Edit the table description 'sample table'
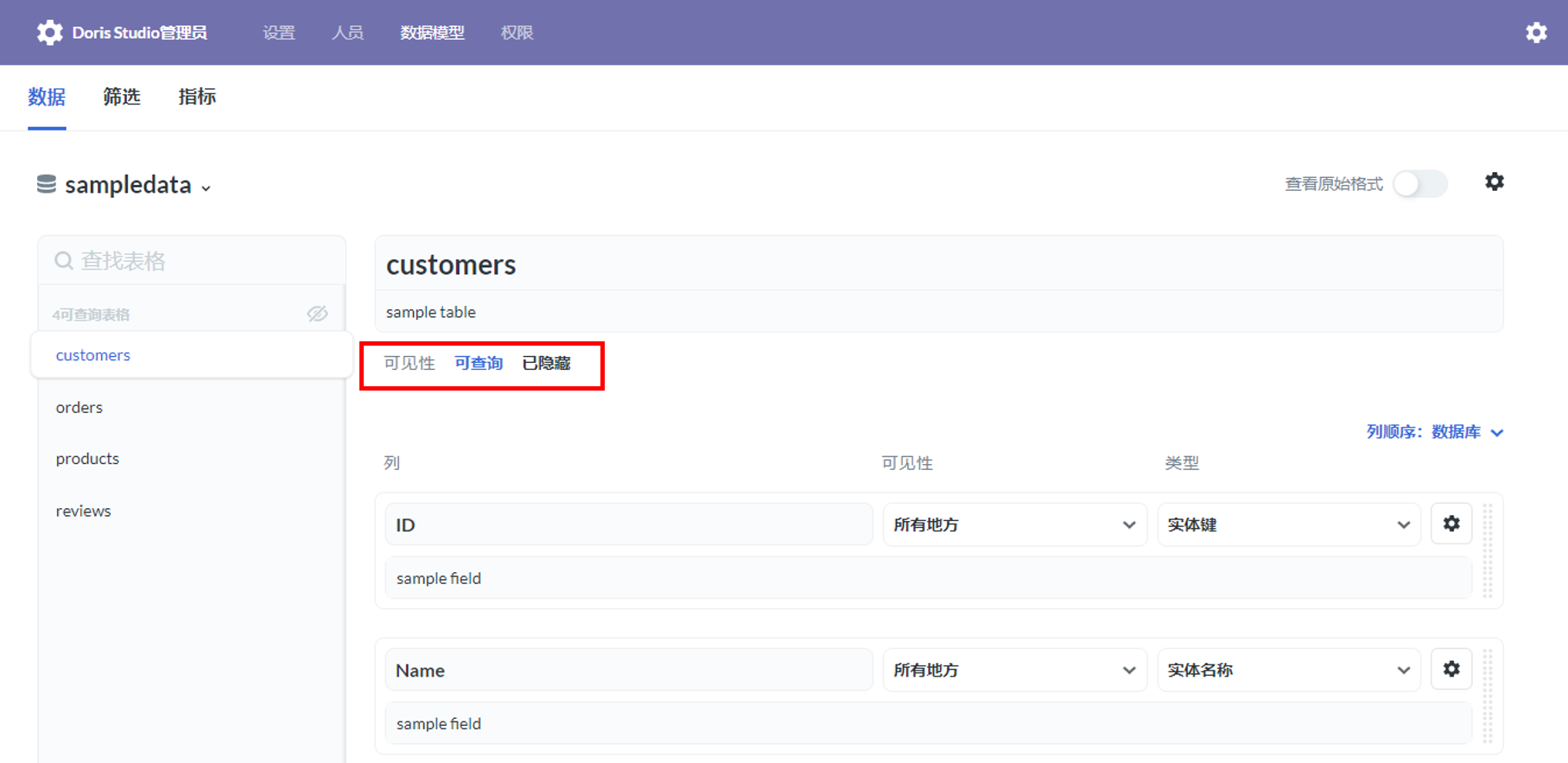This screenshot has width=1568, height=763. click(x=939, y=312)
